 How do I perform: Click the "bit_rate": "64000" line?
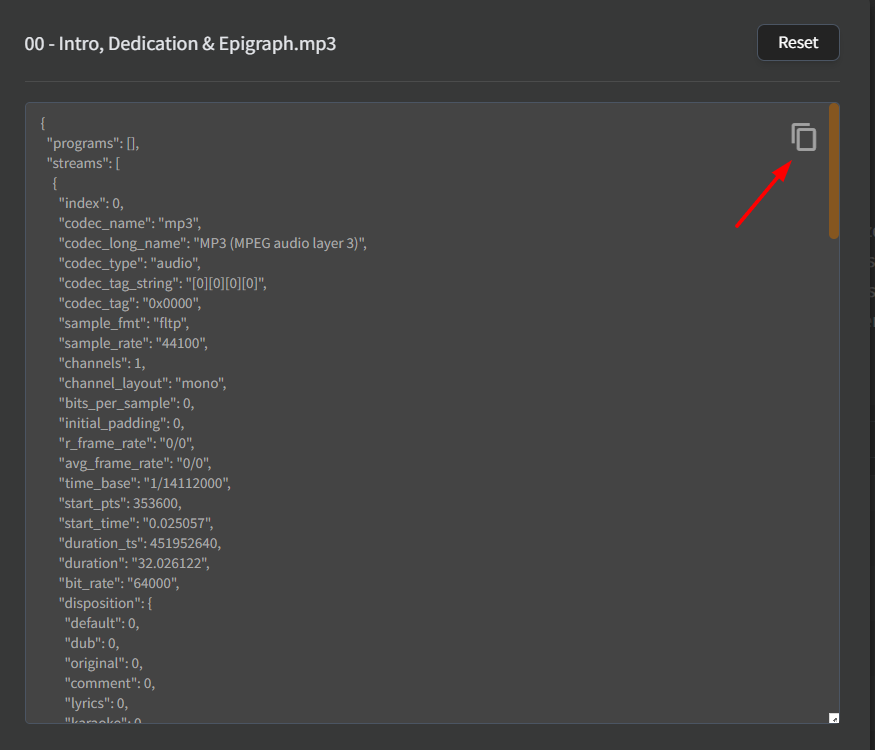click(119, 583)
